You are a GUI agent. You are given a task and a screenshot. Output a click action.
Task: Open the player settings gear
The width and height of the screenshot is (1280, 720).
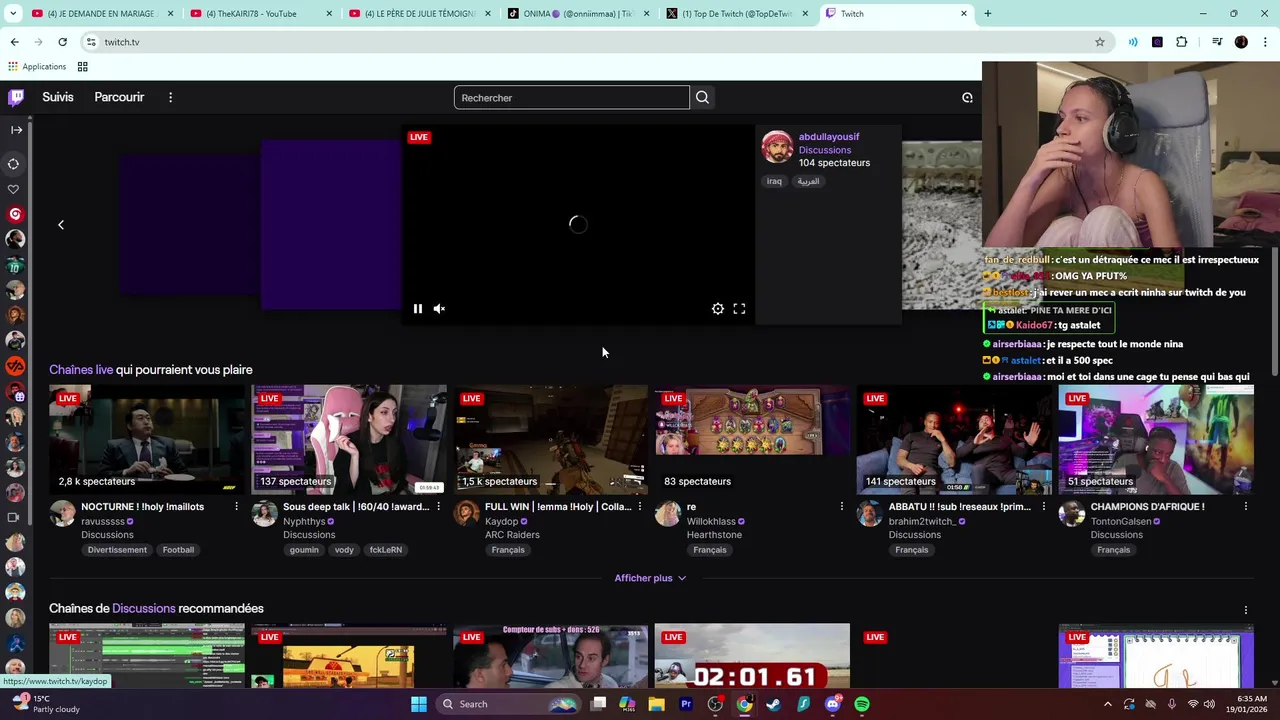tap(718, 309)
